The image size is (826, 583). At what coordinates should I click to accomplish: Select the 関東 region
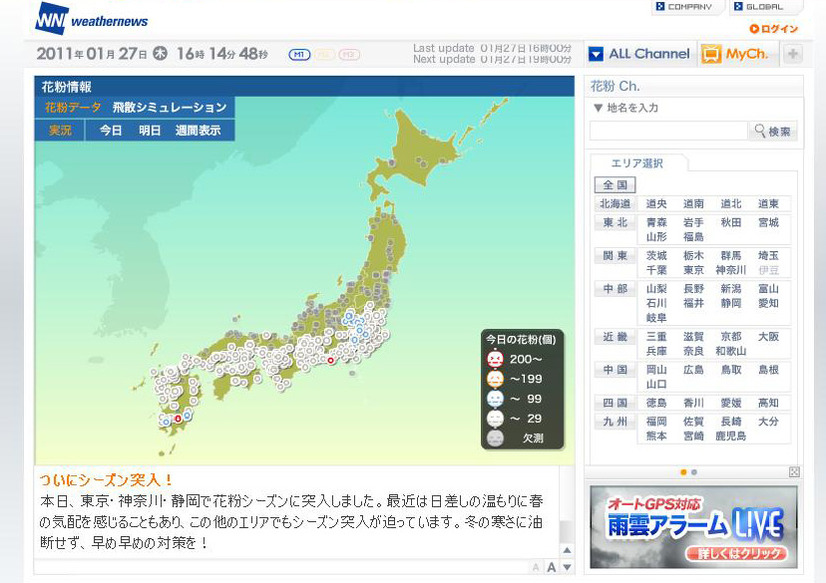tap(615, 256)
